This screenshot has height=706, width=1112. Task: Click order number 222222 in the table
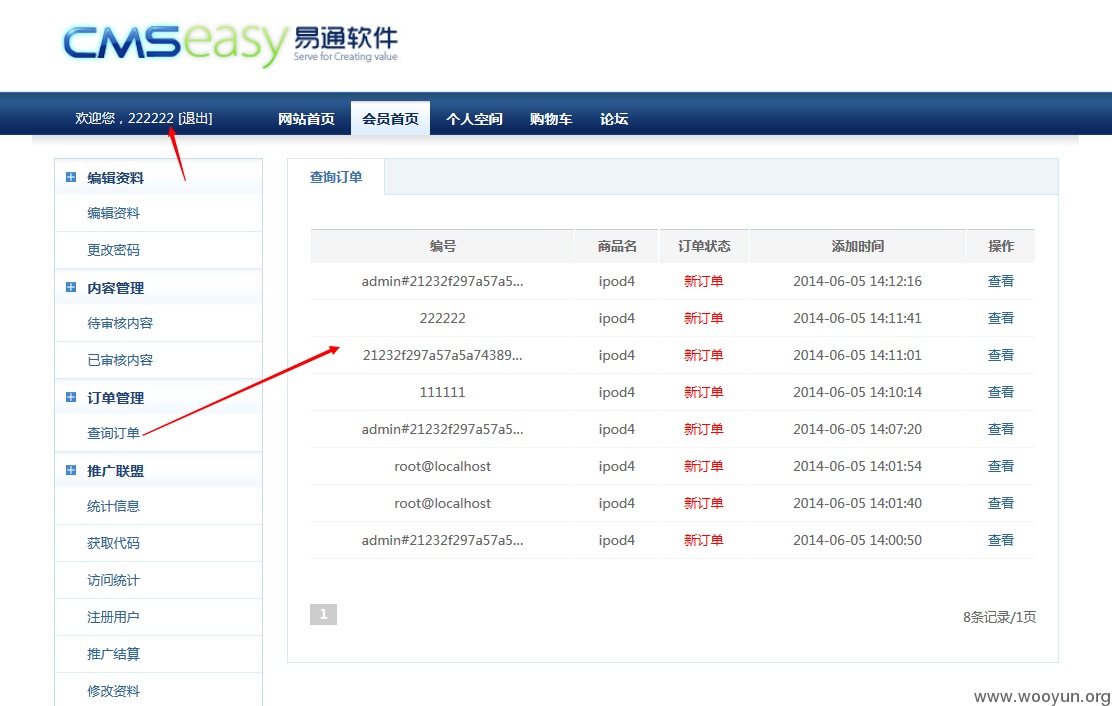tap(443, 318)
